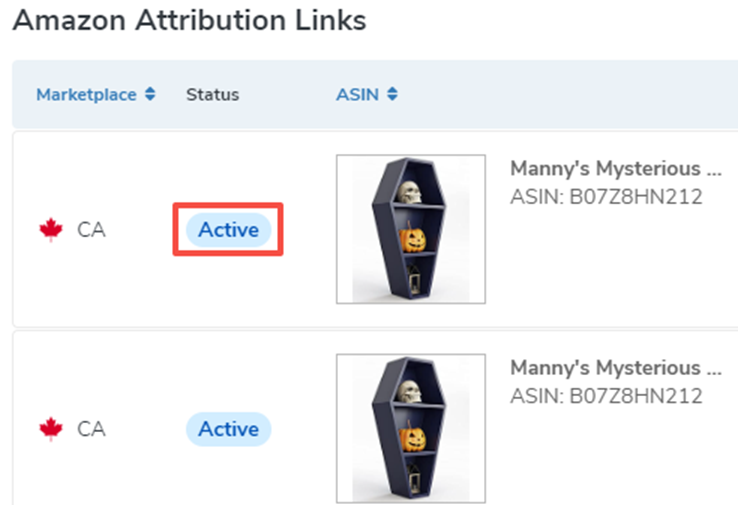Click the skull in the first product image
This screenshot has width=738, height=505.
coord(410,192)
